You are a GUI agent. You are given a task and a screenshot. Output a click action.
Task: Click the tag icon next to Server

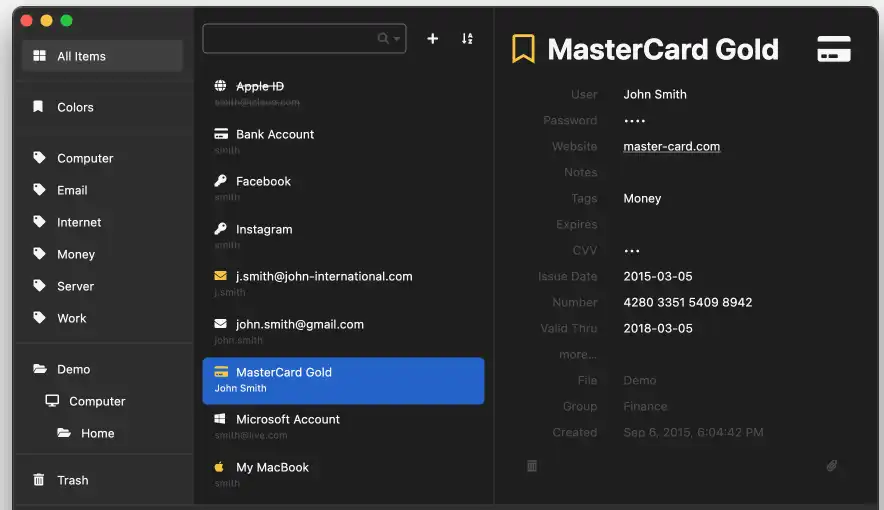pos(39,286)
